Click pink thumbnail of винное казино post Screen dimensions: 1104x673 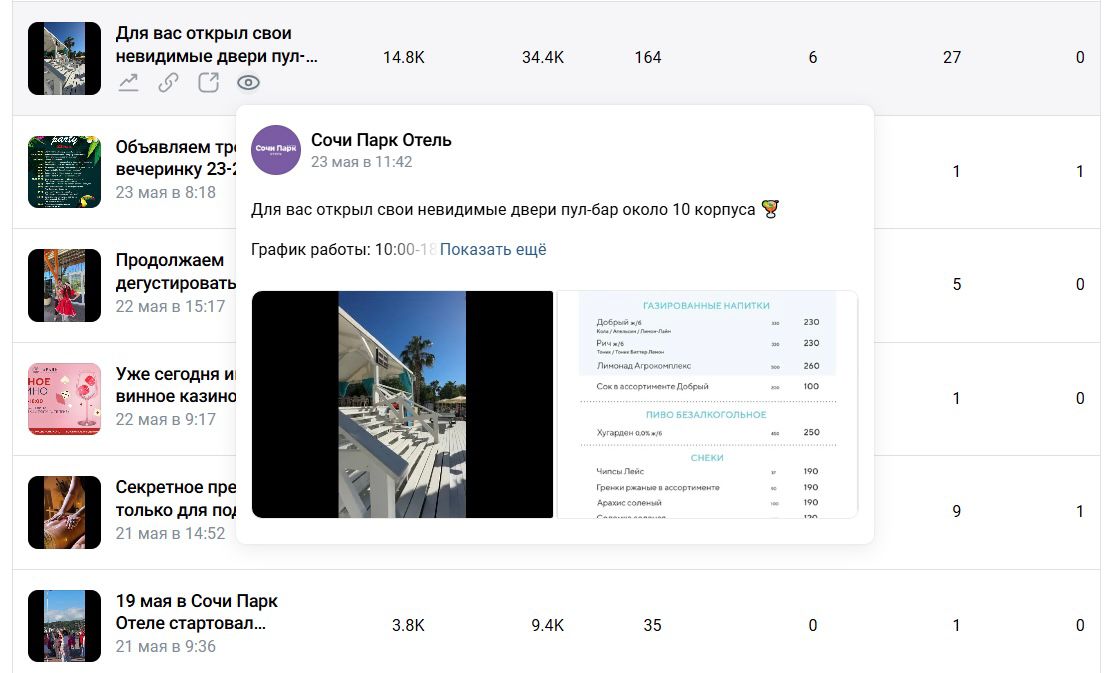coord(65,399)
